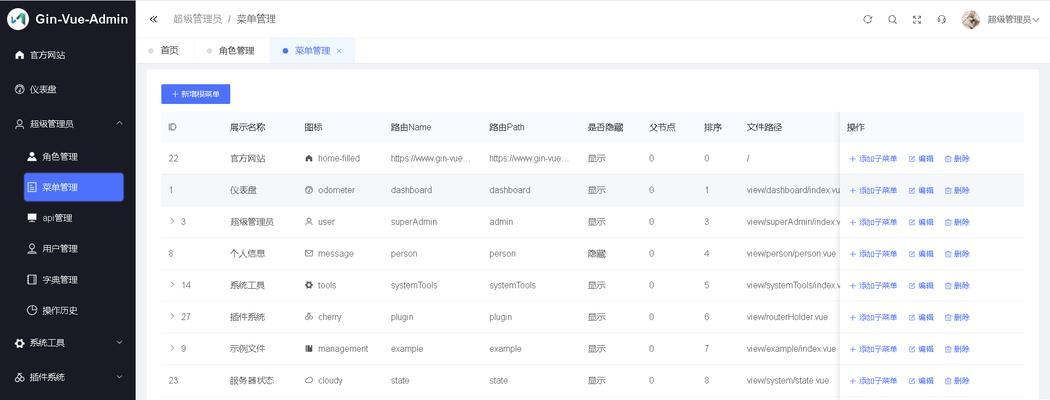Delete the 个人信息 row
This screenshot has width=1050, height=400.
pos(957,254)
